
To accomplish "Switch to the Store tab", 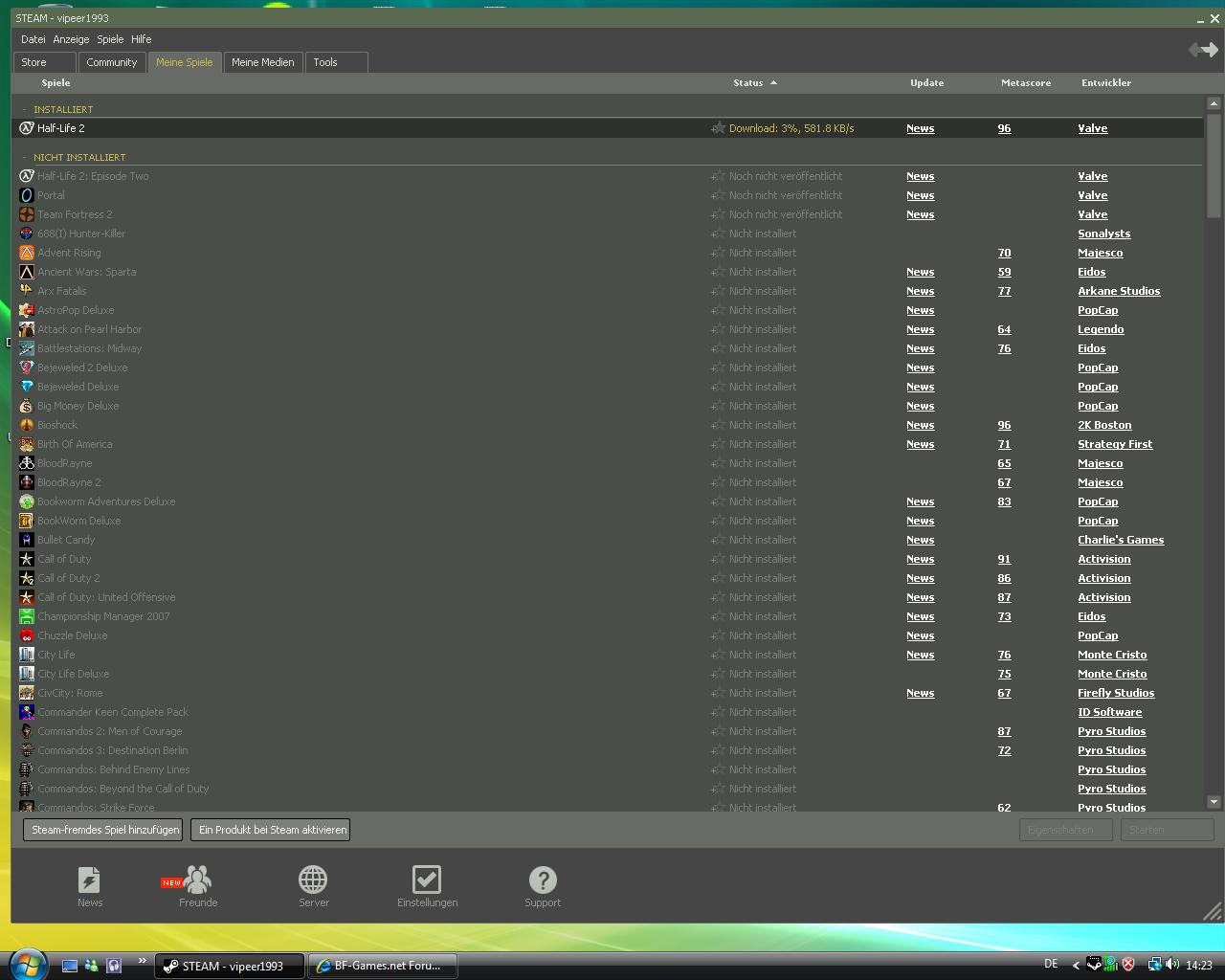I will click(45, 62).
